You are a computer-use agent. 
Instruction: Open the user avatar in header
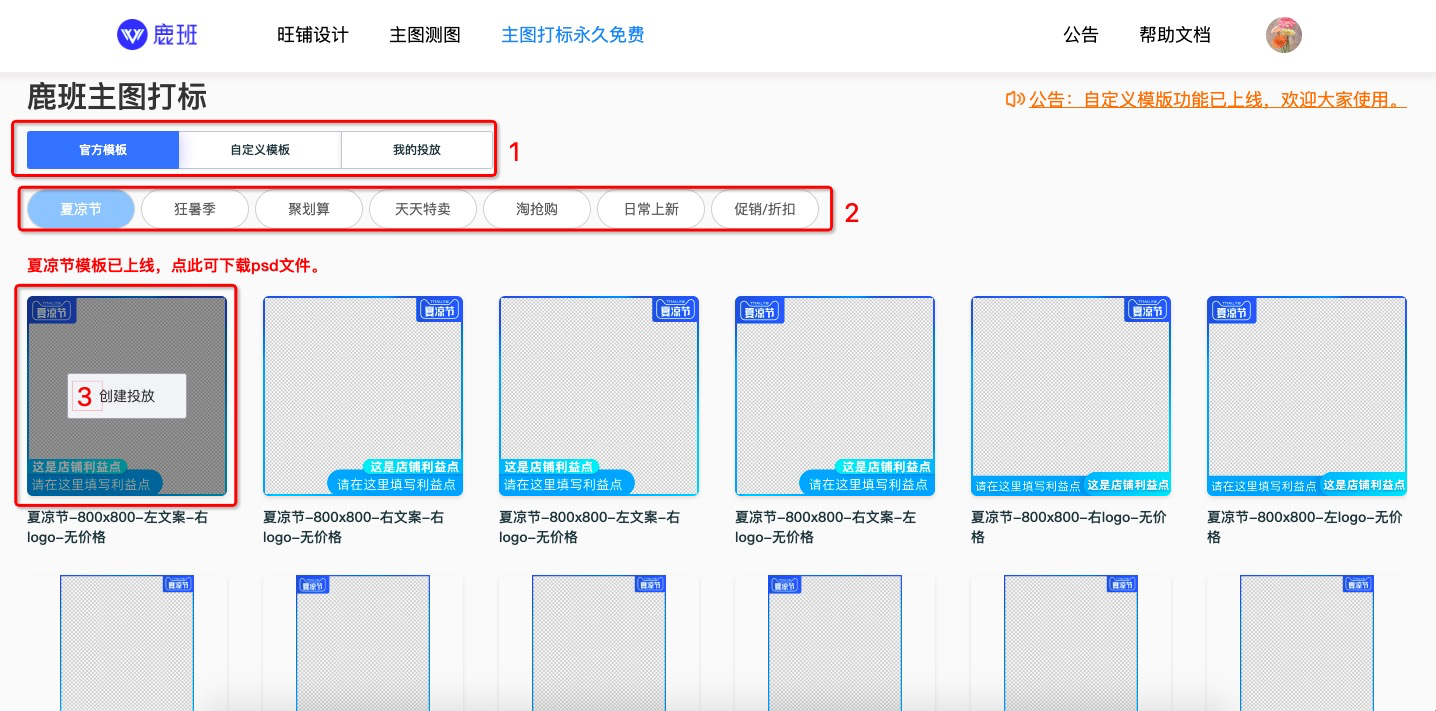click(1284, 35)
